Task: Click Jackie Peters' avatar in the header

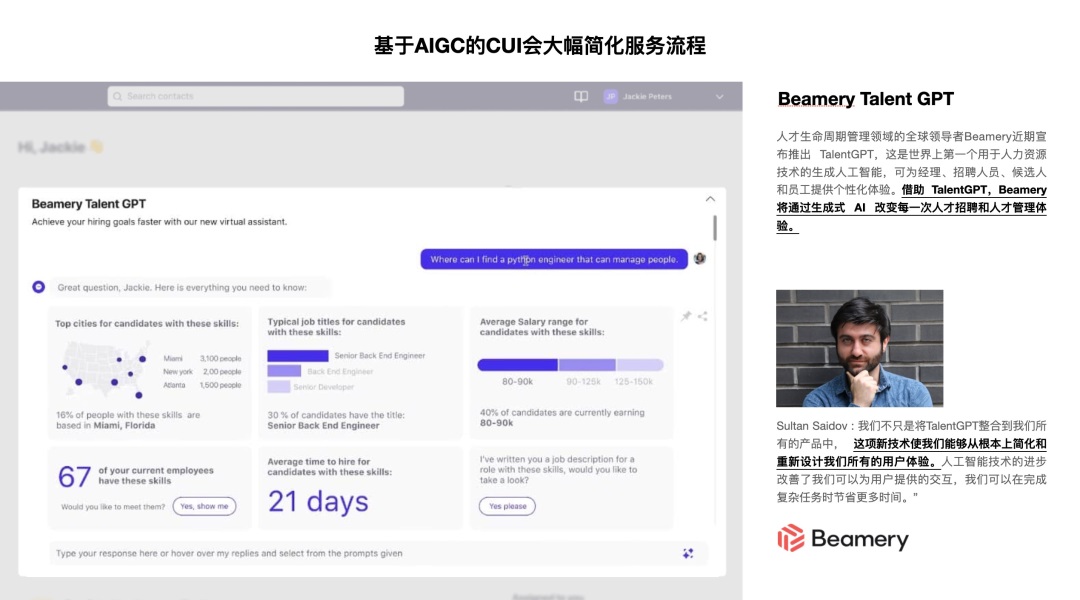Action: 609,97
